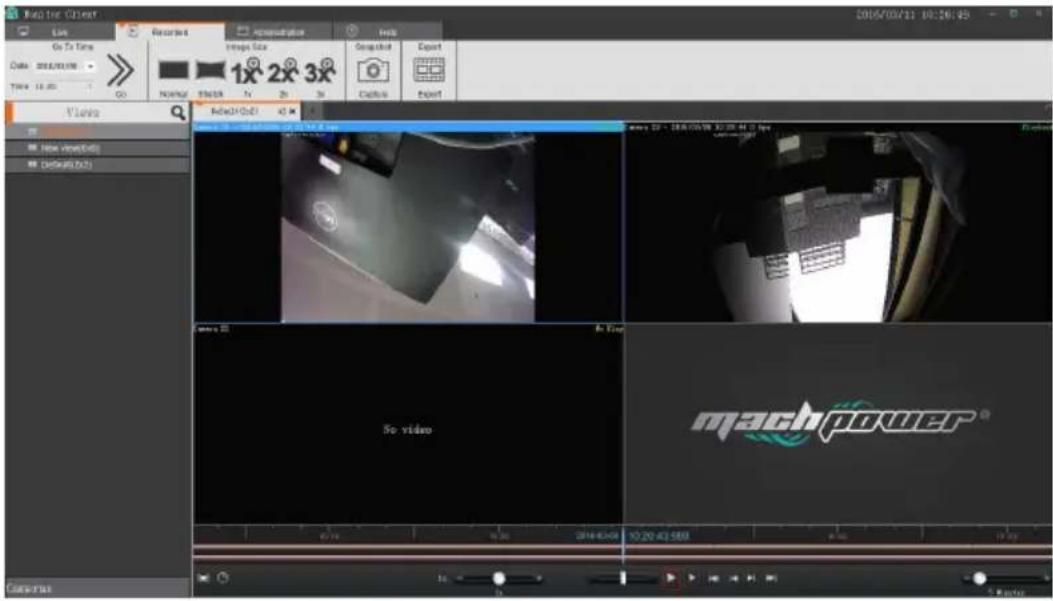Click the unhighlighted play arrow button
This screenshot has width=1053, height=601.
click(x=692, y=578)
